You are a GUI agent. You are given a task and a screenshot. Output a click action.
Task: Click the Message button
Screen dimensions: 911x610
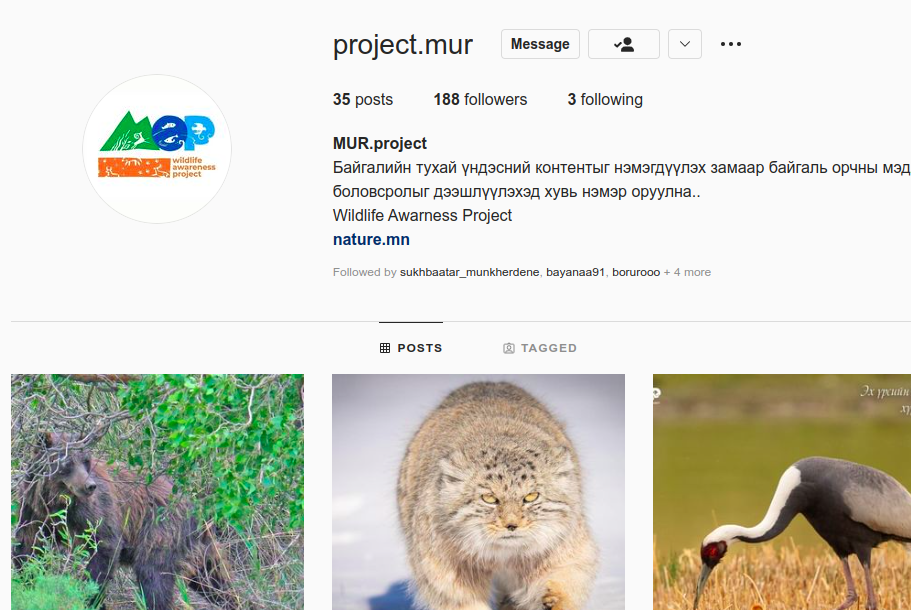[x=540, y=44]
